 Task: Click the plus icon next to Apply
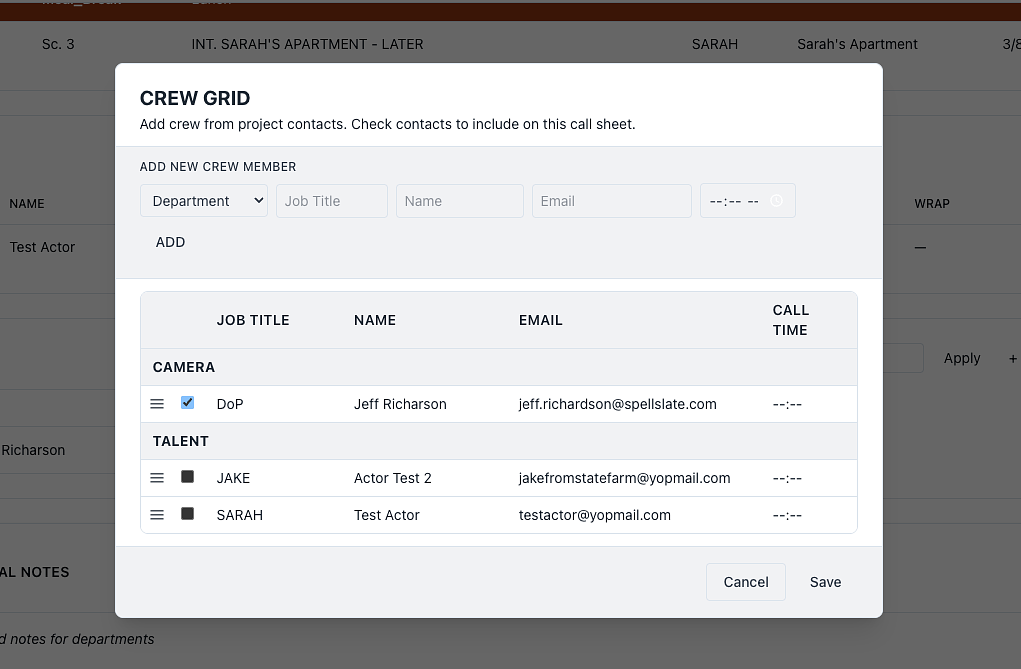[x=1013, y=358]
